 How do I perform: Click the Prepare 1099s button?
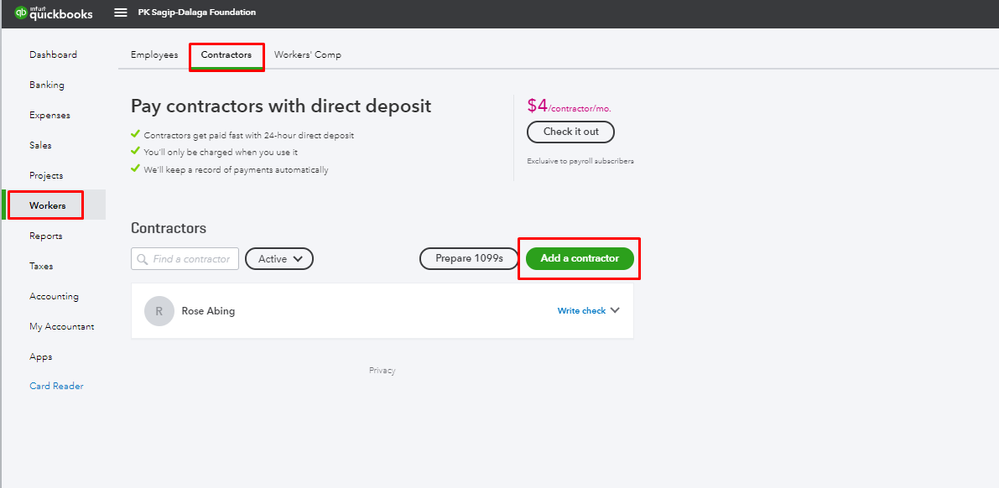pos(469,259)
